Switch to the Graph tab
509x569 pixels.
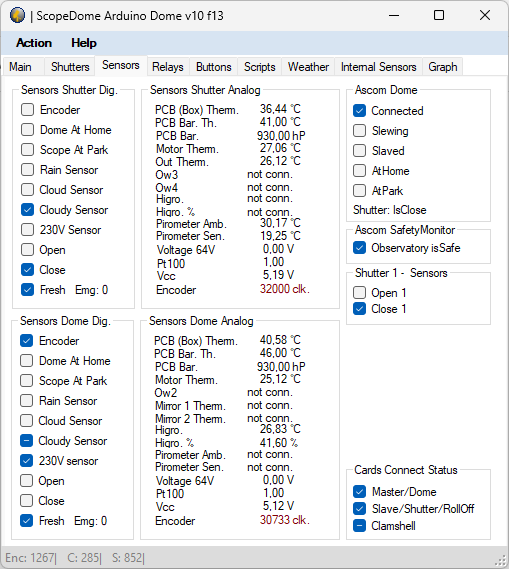(443, 67)
